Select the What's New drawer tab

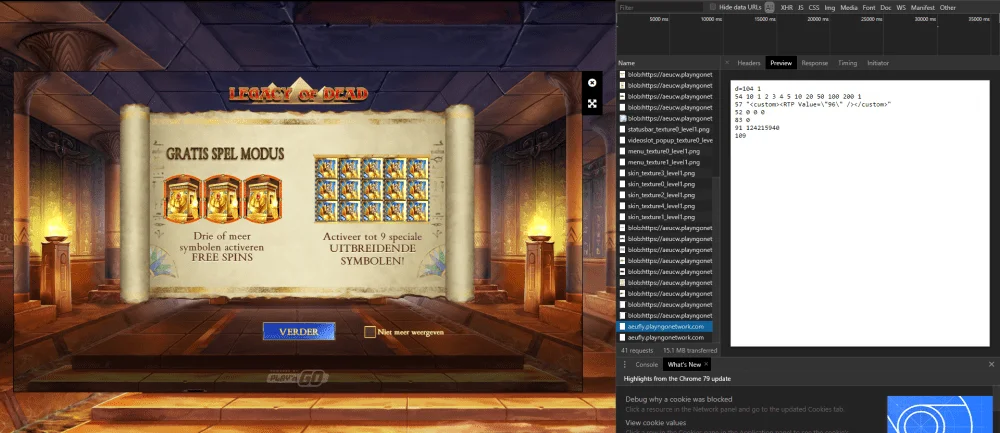[x=683, y=365]
